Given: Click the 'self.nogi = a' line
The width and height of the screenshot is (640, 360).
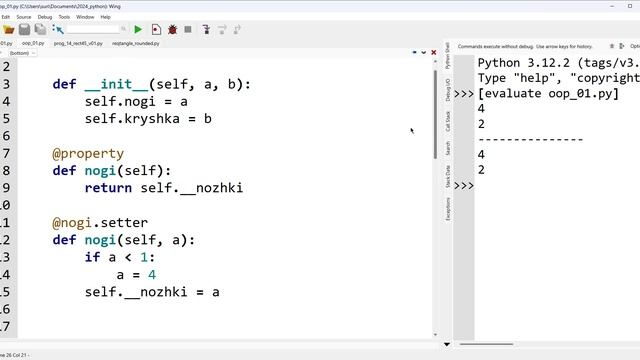Looking at the screenshot, I should [136, 102].
